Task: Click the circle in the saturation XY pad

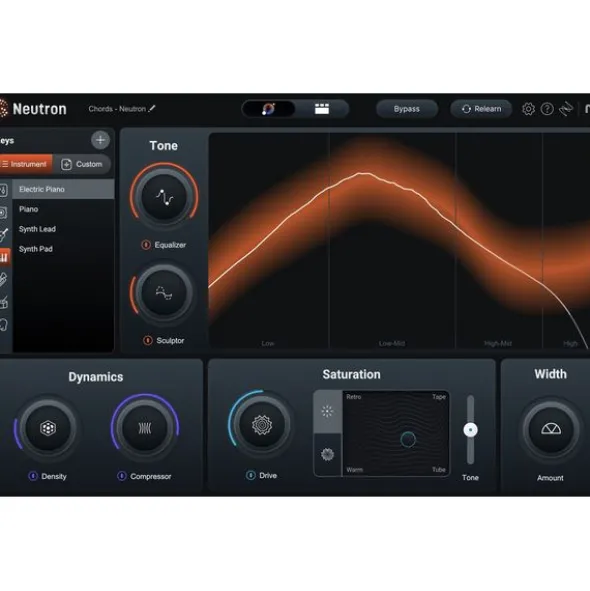Action: click(x=408, y=439)
